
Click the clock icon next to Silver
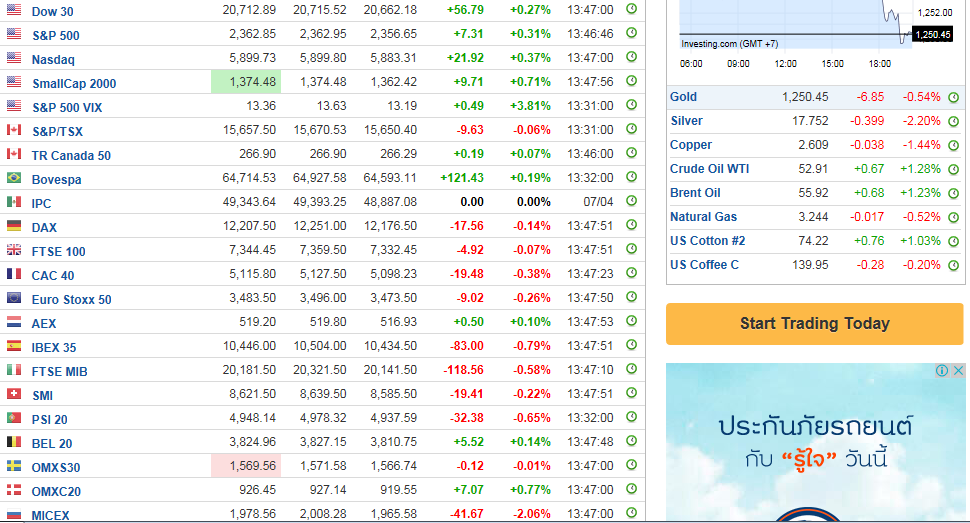point(953,121)
